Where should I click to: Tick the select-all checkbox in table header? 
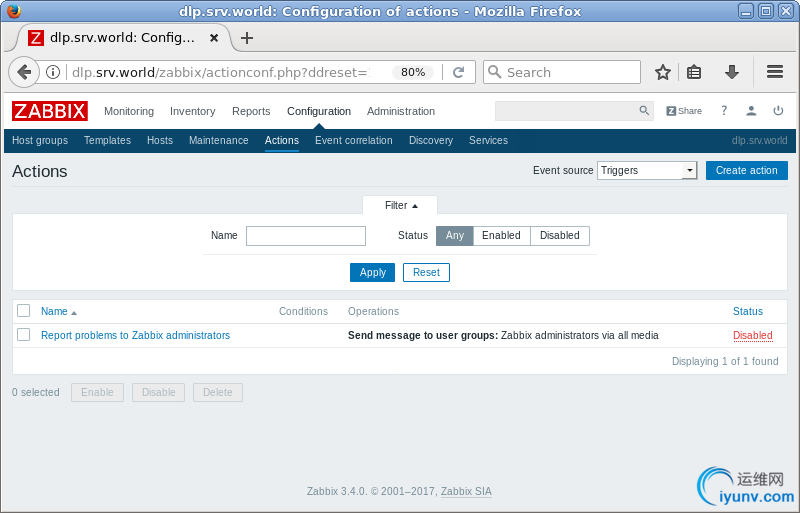23,310
